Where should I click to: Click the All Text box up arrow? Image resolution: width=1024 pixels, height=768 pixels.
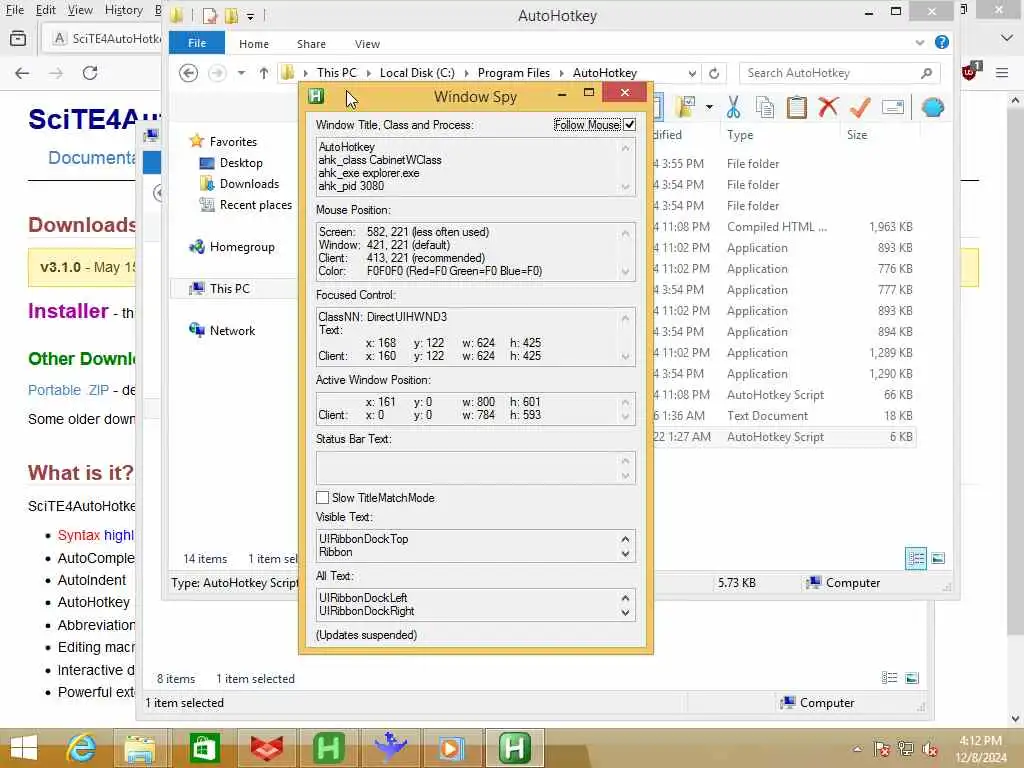(626, 598)
